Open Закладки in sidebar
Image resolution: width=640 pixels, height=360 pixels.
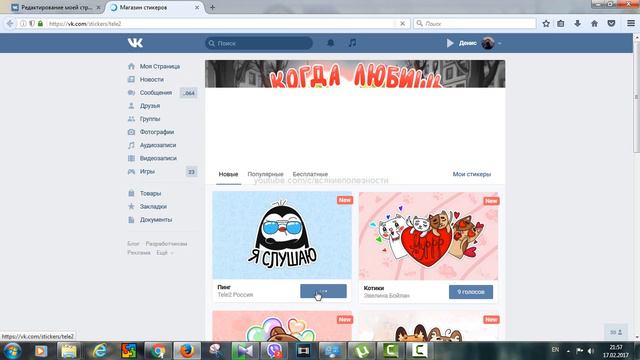tap(153, 207)
